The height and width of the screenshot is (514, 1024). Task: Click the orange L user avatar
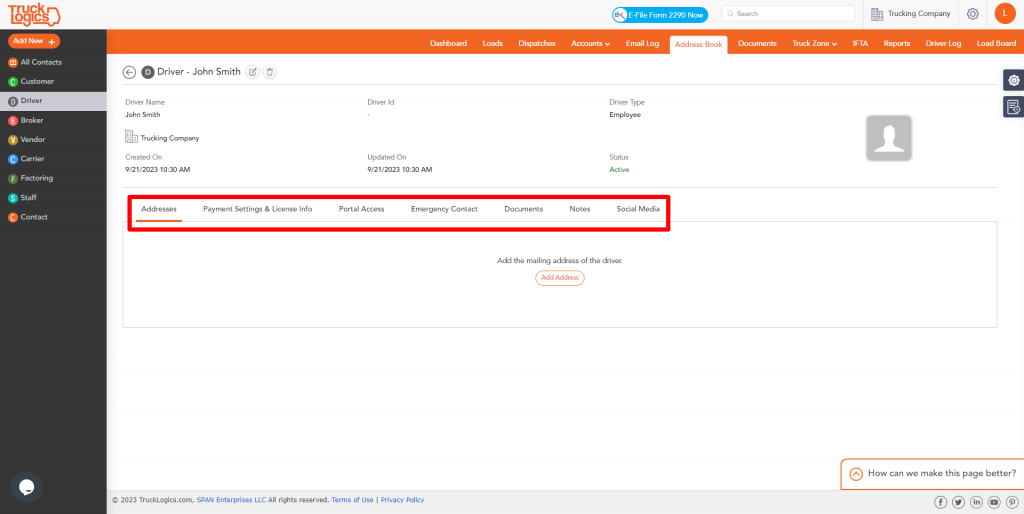point(1005,13)
